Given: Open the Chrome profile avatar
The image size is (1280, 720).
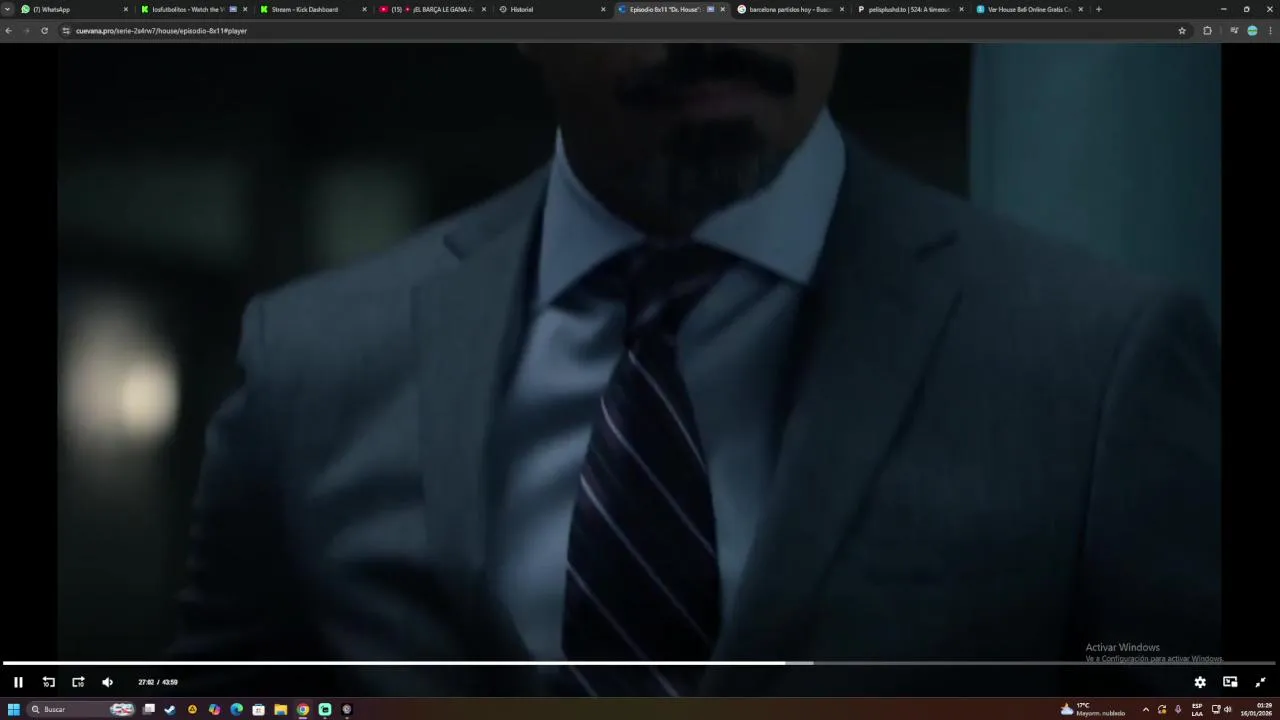Looking at the screenshot, I should (x=1252, y=31).
